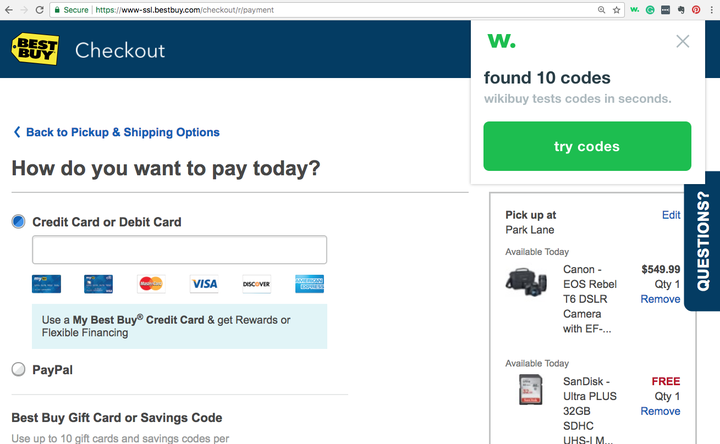Close the Wikibuy popup
The image size is (720, 444).
[x=683, y=41]
